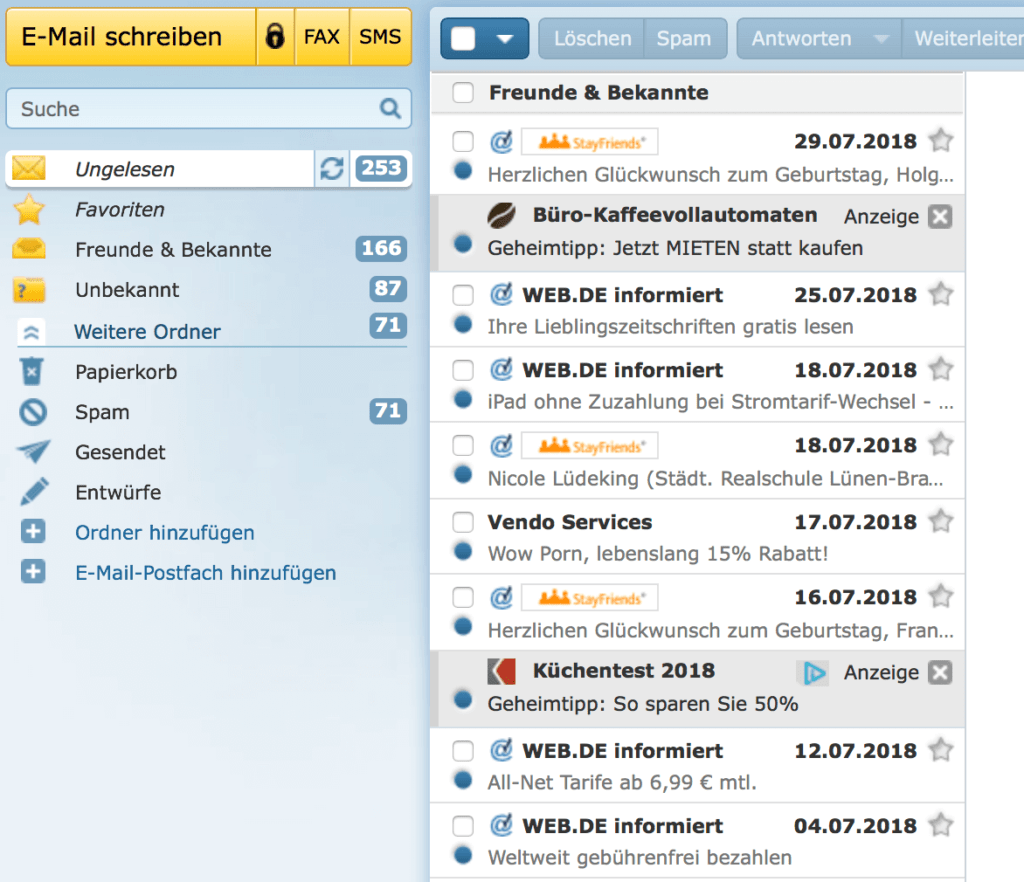Click the unread dot of Vendo Services email
This screenshot has width=1024, height=882.
click(463, 552)
